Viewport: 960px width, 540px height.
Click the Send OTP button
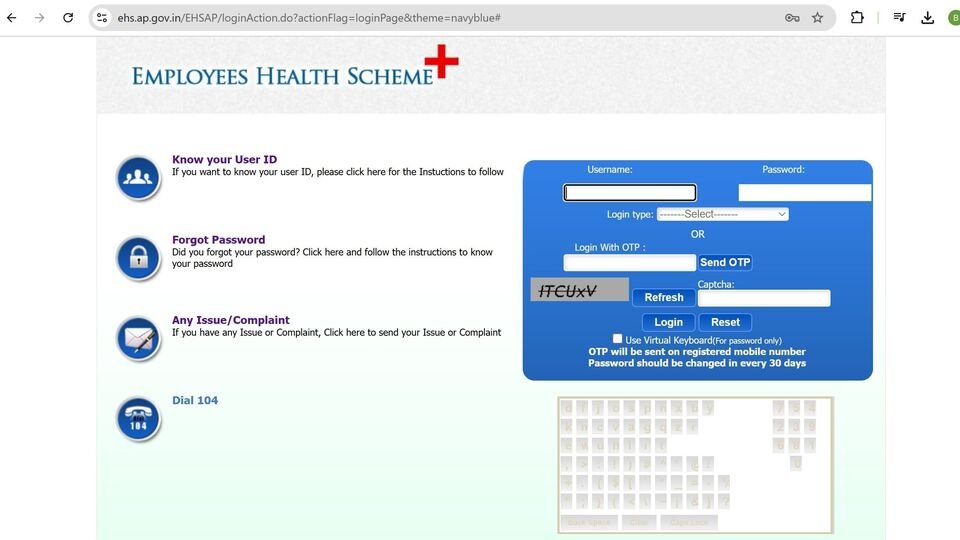click(x=725, y=262)
